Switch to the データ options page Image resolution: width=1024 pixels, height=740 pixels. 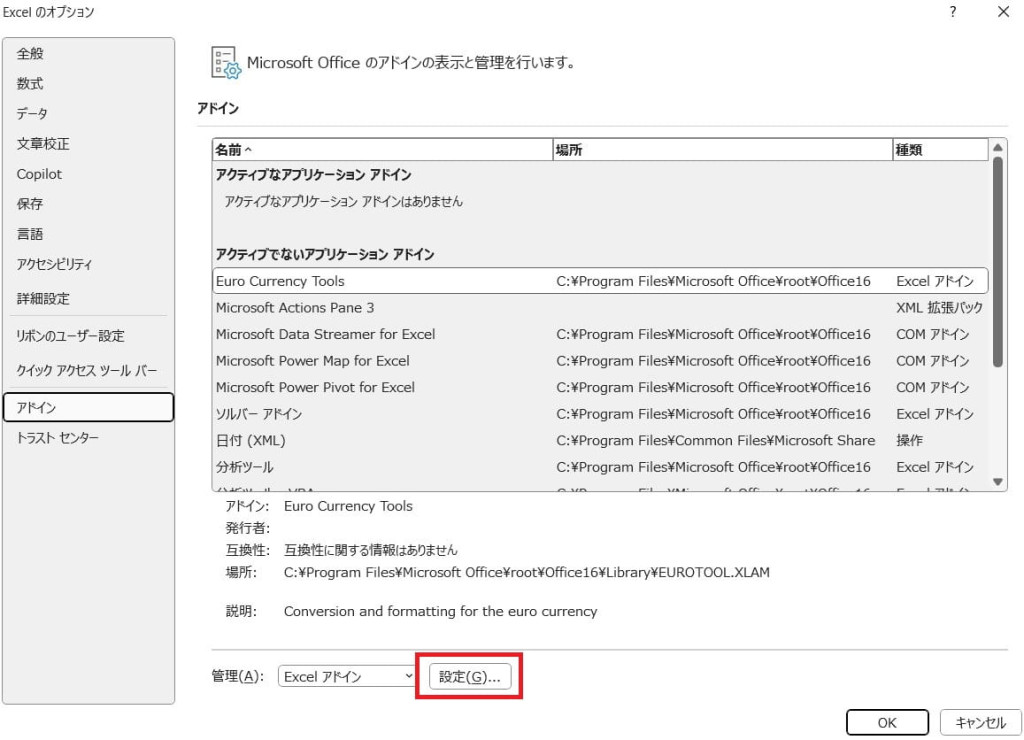[x=32, y=114]
